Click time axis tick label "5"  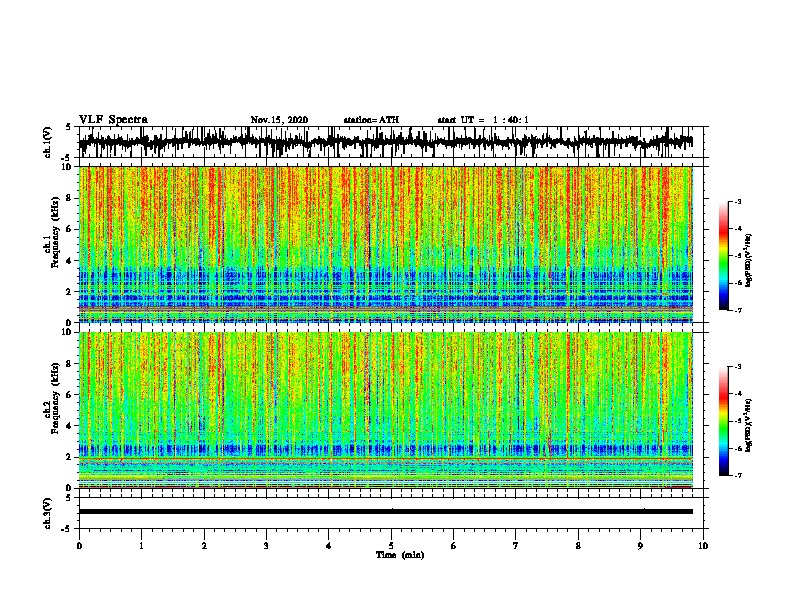point(391,546)
